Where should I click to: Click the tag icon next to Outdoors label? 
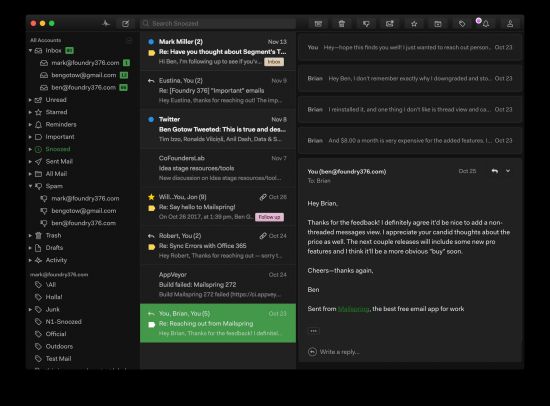tap(39, 347)
